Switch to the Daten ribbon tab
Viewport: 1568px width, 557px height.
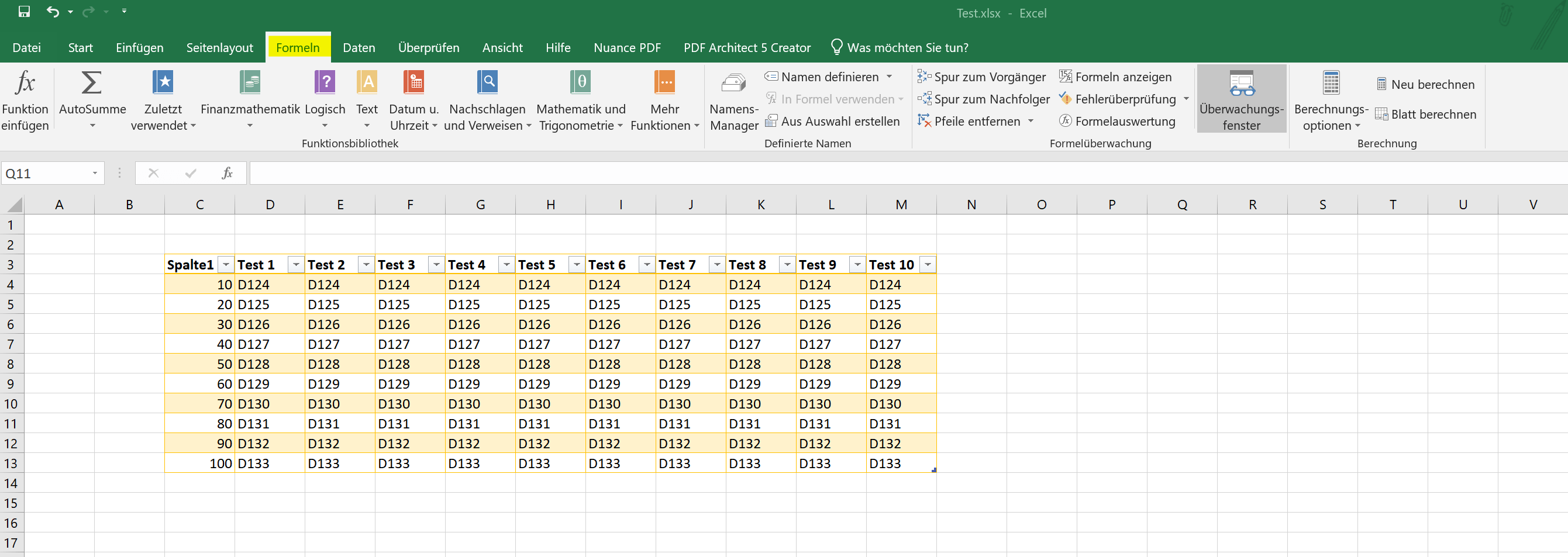pos(359,47)
